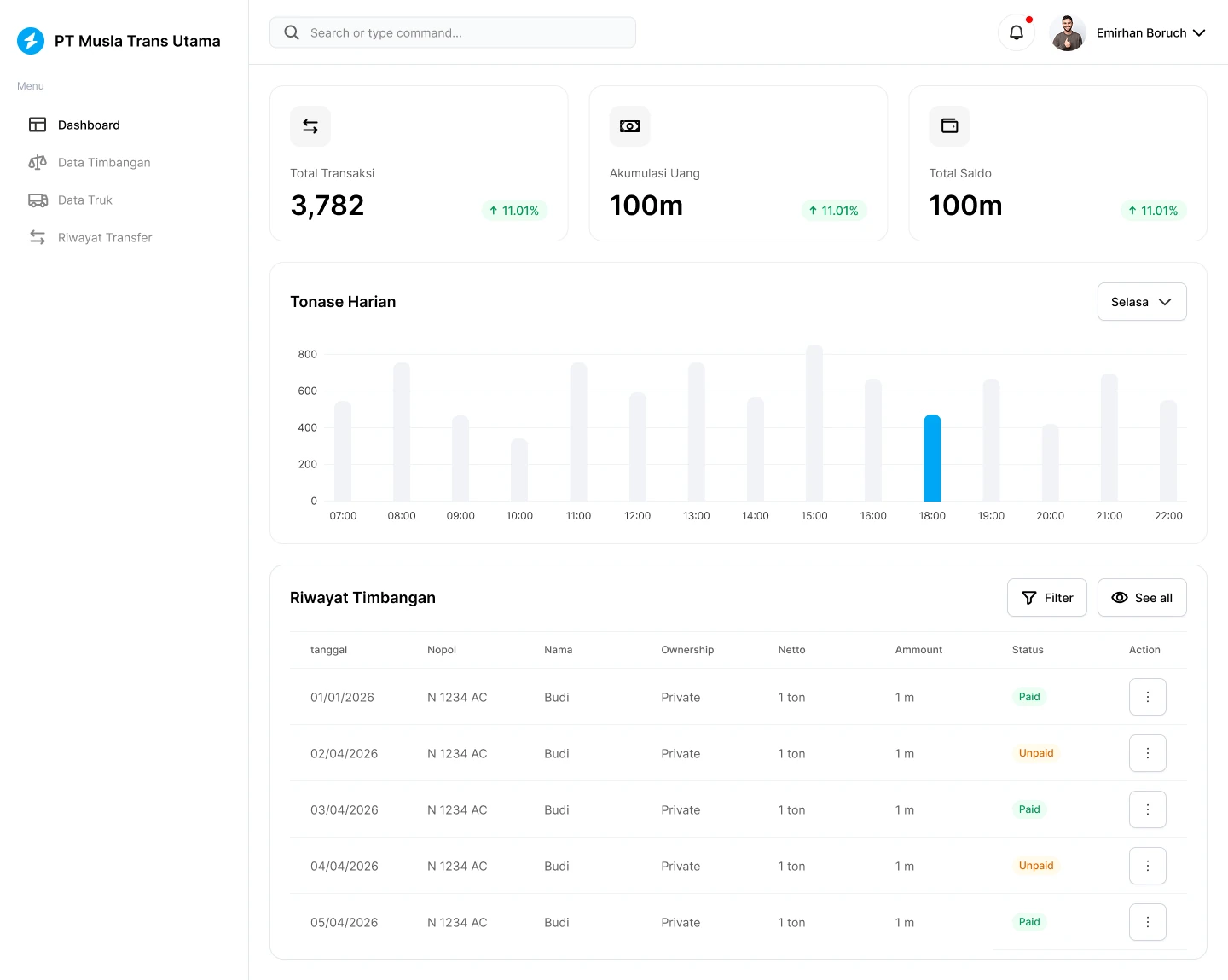Screen dimensions: 1228x980
Task: Click the Total Saldo wallet icon
Action: point(950,126)
